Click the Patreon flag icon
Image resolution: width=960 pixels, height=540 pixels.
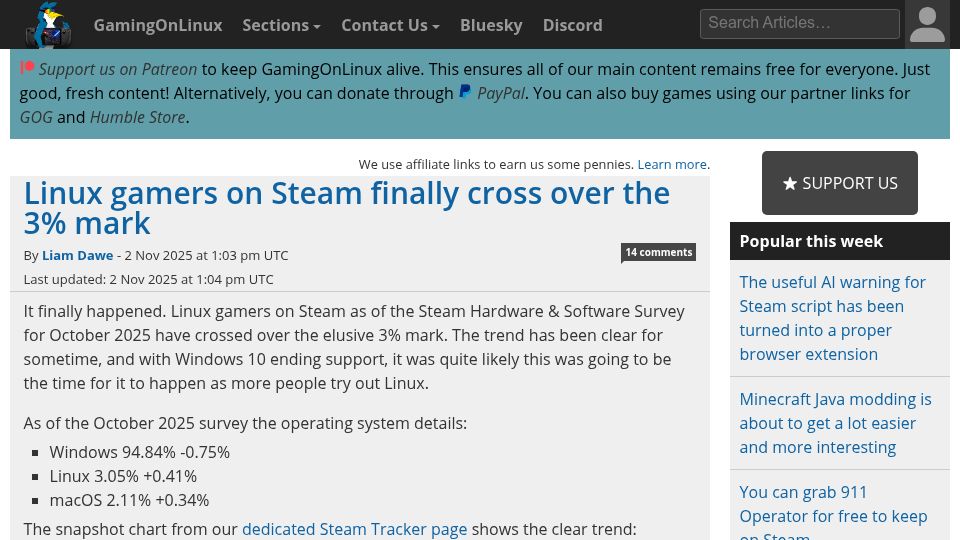click(x=27, y=68)
